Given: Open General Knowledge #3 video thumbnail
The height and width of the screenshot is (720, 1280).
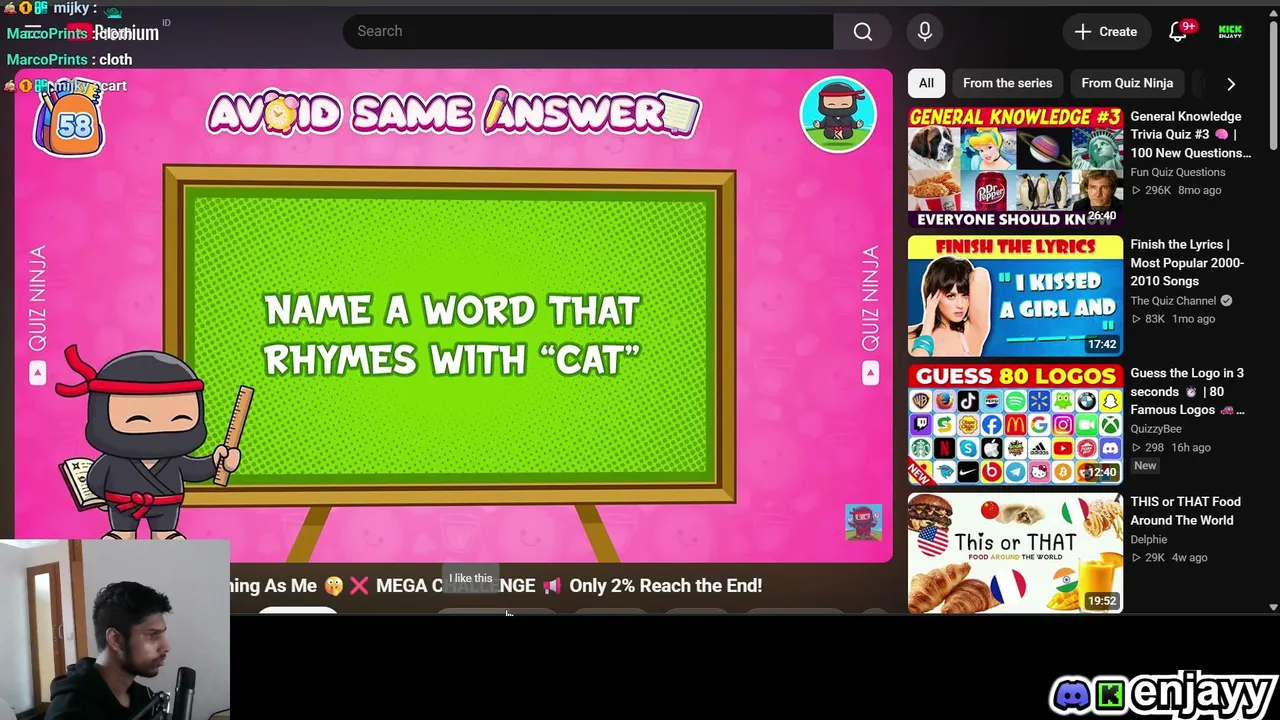Looking at the screenshot, I should [1015, 167].
